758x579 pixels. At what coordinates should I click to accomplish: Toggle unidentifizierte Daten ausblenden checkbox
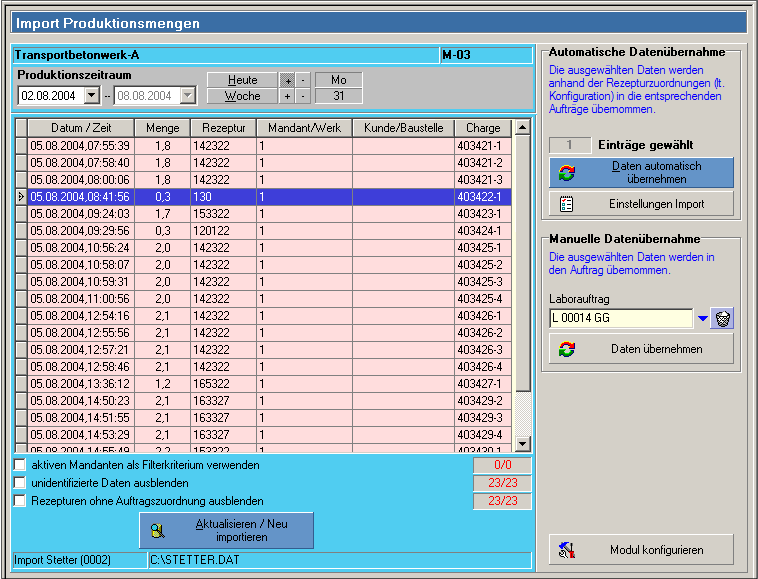point(21,483)
